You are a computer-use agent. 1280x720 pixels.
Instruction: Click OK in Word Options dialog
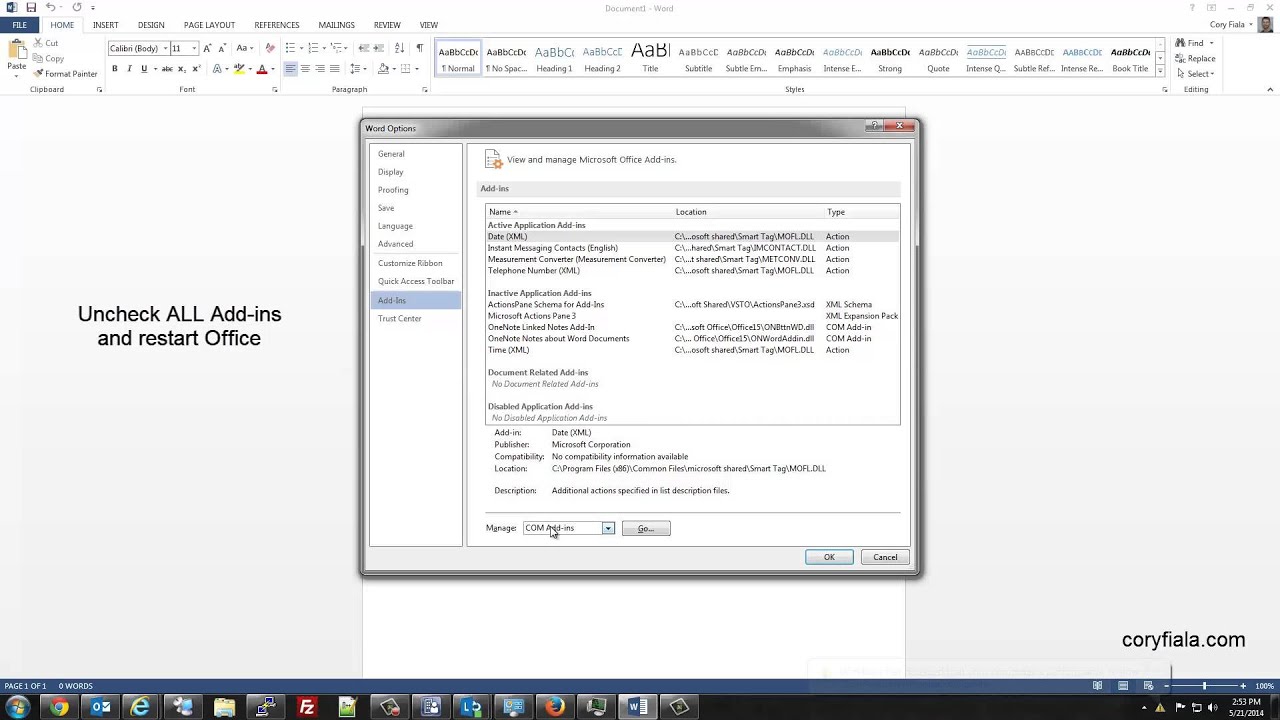coord(829,557)
